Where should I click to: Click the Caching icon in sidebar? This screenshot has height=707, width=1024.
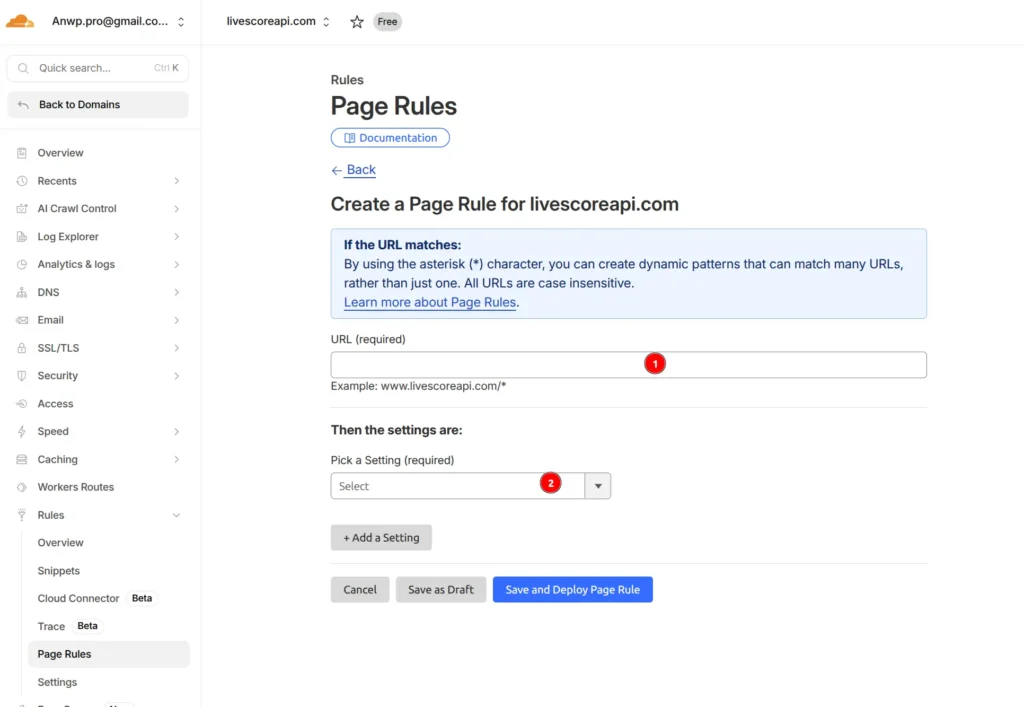[x=22, y=459]
